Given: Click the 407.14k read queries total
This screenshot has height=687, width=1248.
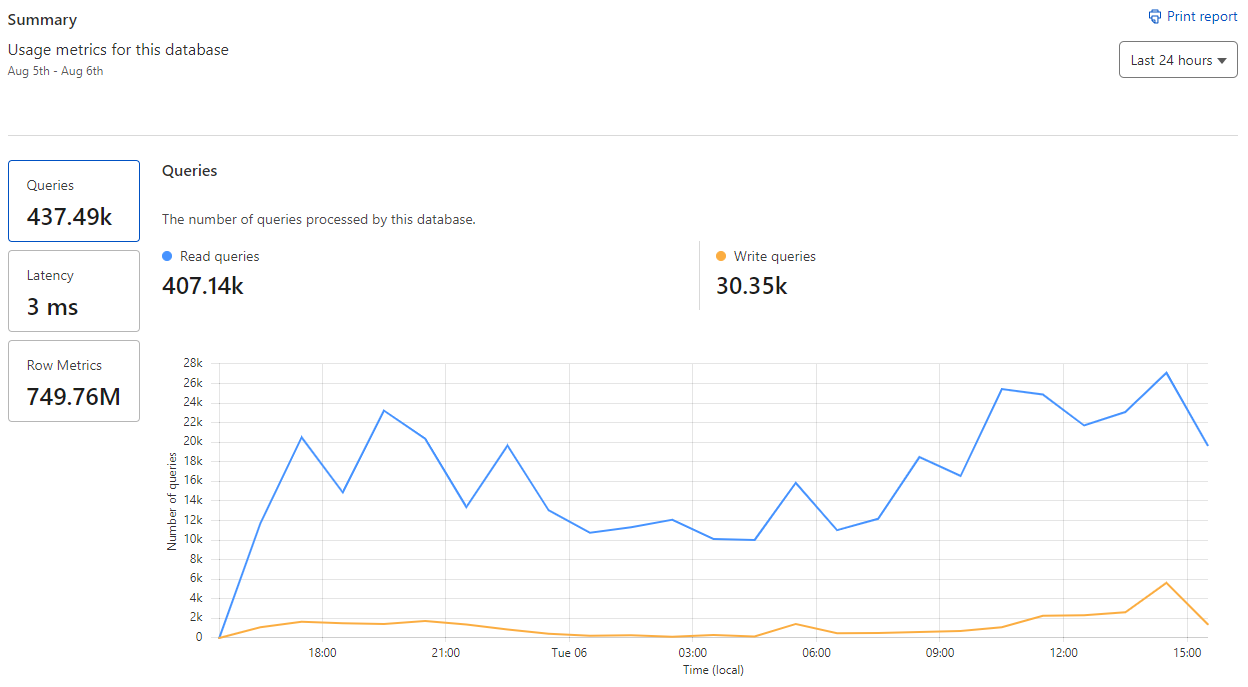Looking at the screenshot, I should click(202, 286).
